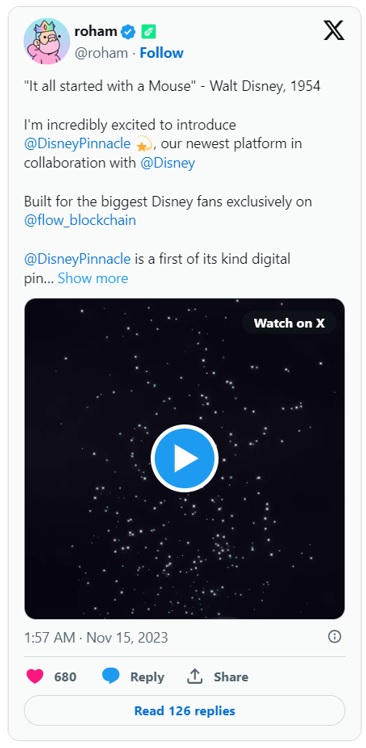
Task: Open Read 126 replies
Action: click(184, 711)
